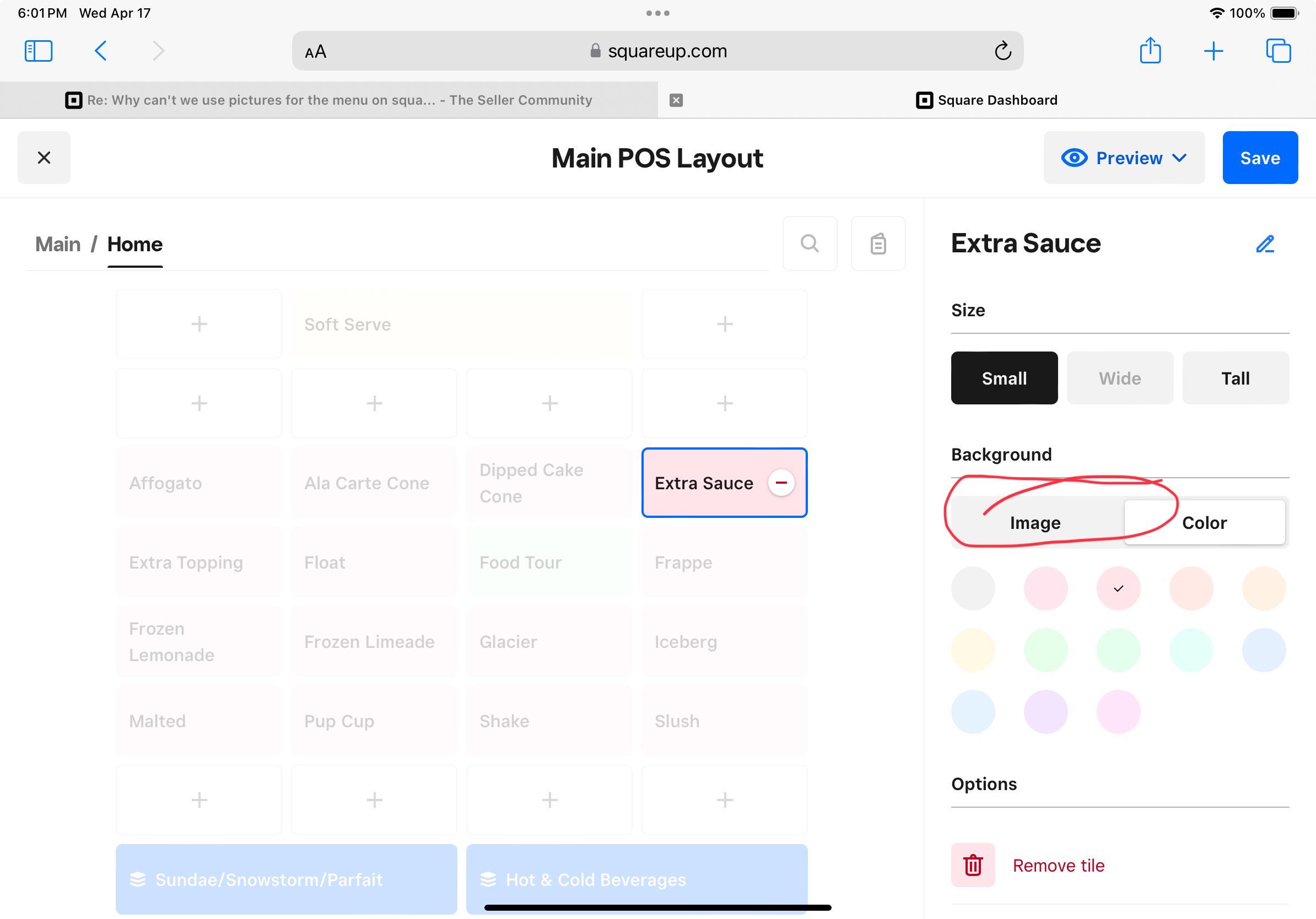This screenshot has width=1316, height=919.
Task: Select the Affogato tile
Action: (x=199, y=483)
